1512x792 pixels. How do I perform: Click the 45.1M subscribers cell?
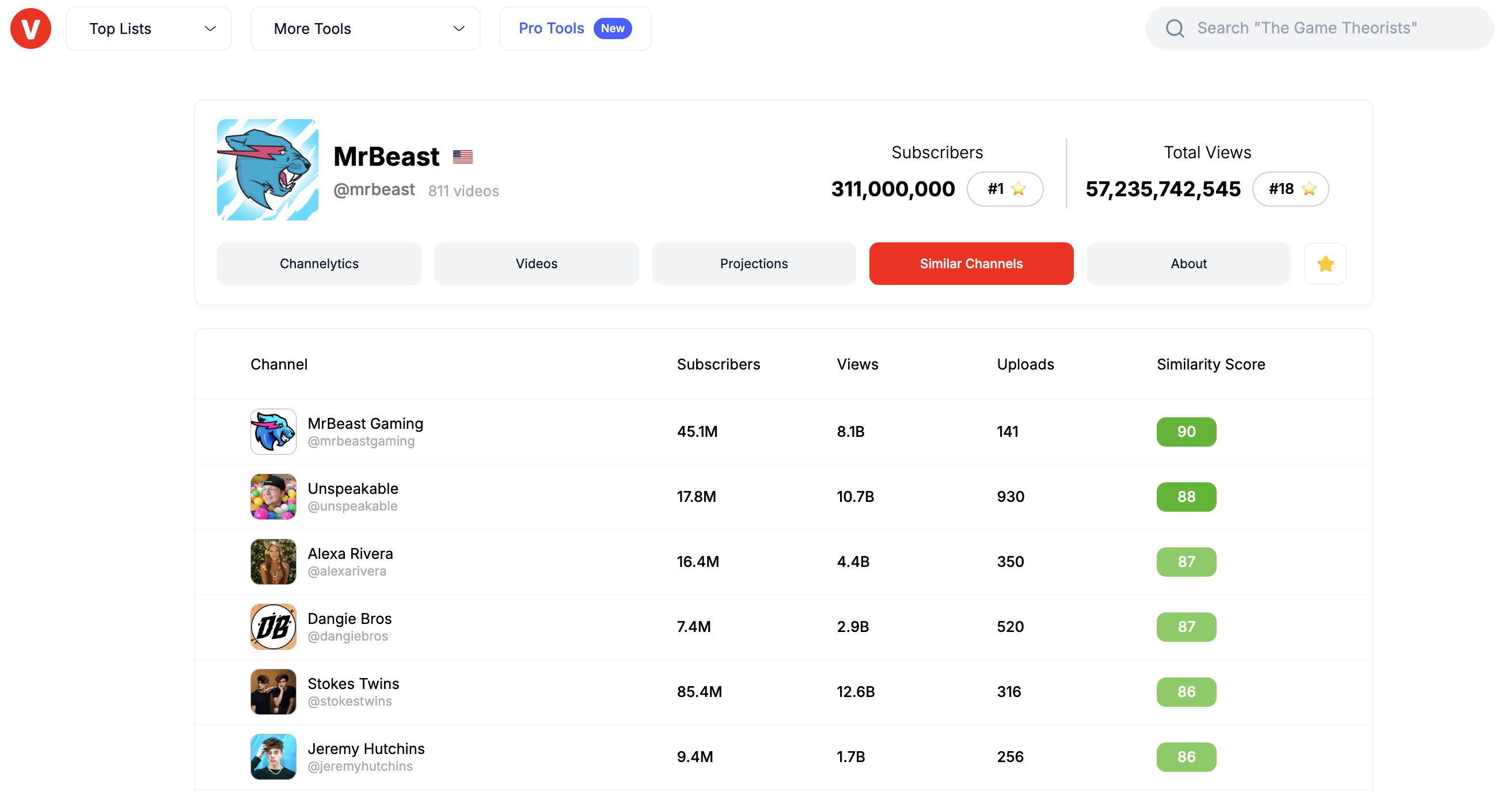[x=697, y=432]
